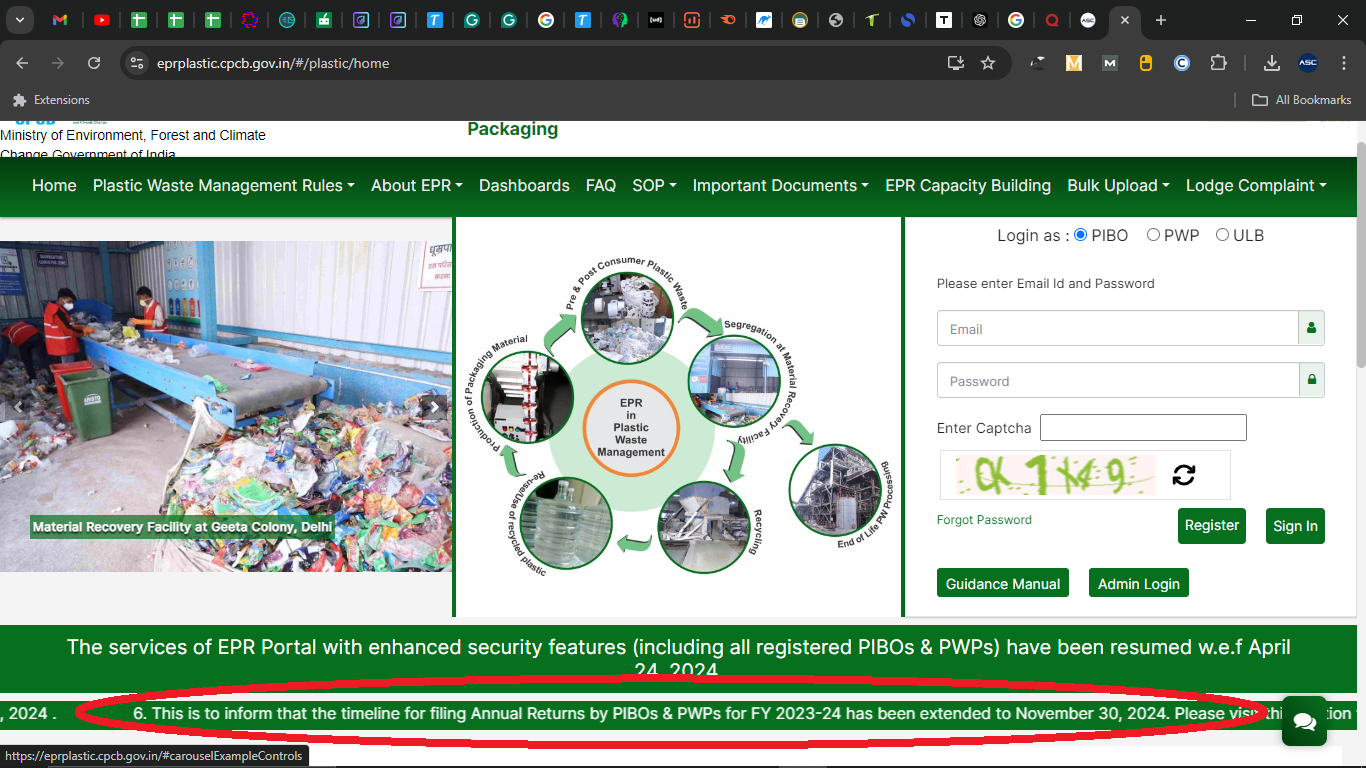
Task: Go back using the carousel left arrow
Action: [17, 407]
